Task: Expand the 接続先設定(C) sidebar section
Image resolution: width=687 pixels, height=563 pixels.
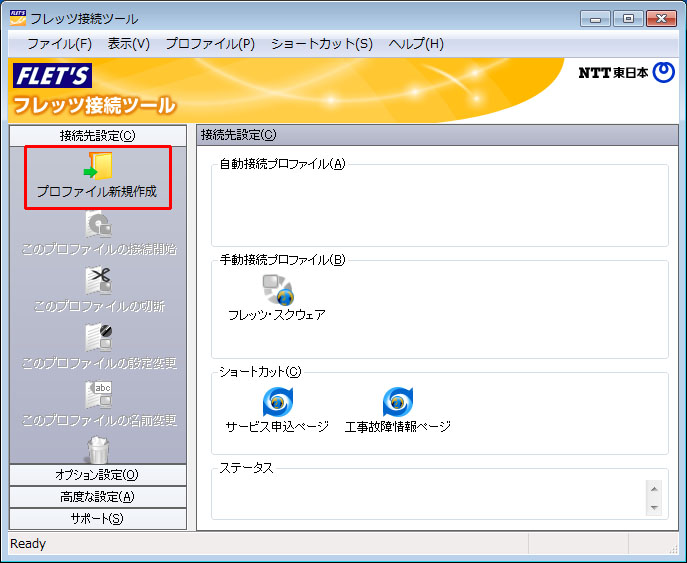Action: pyautogui.click(x=98, y=136)
